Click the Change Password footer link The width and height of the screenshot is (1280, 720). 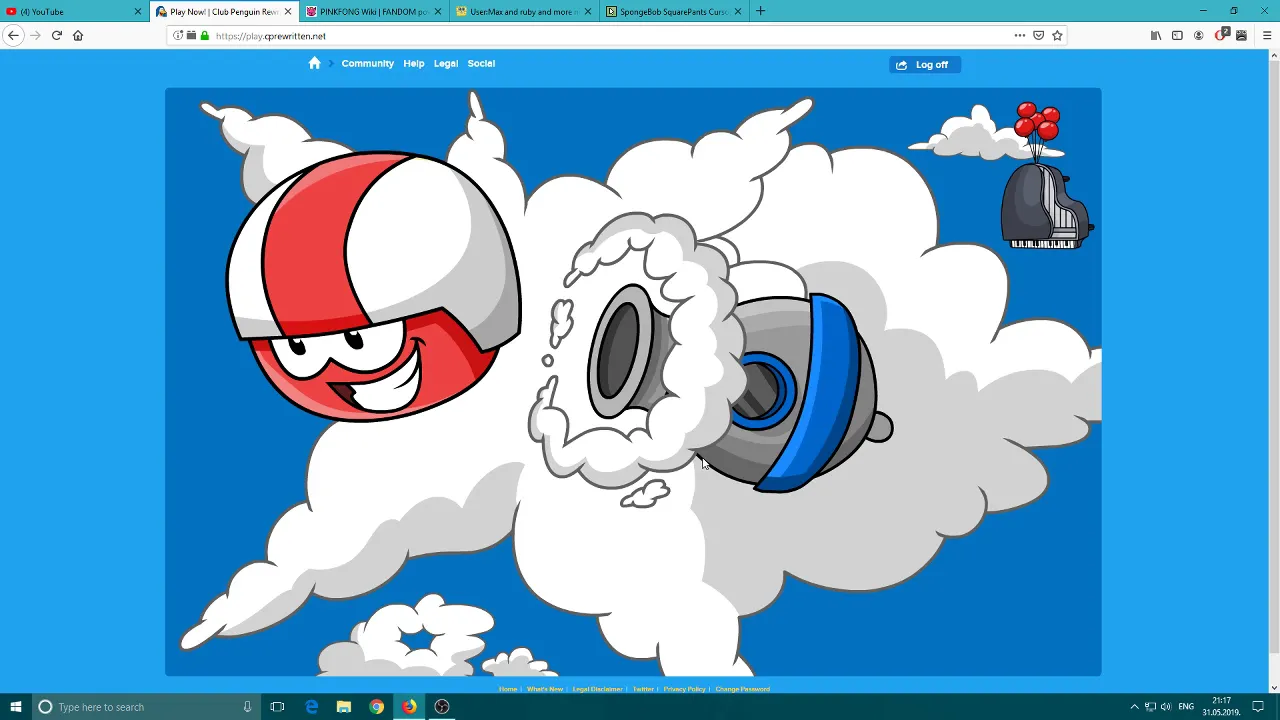click(x=742, y=689)
